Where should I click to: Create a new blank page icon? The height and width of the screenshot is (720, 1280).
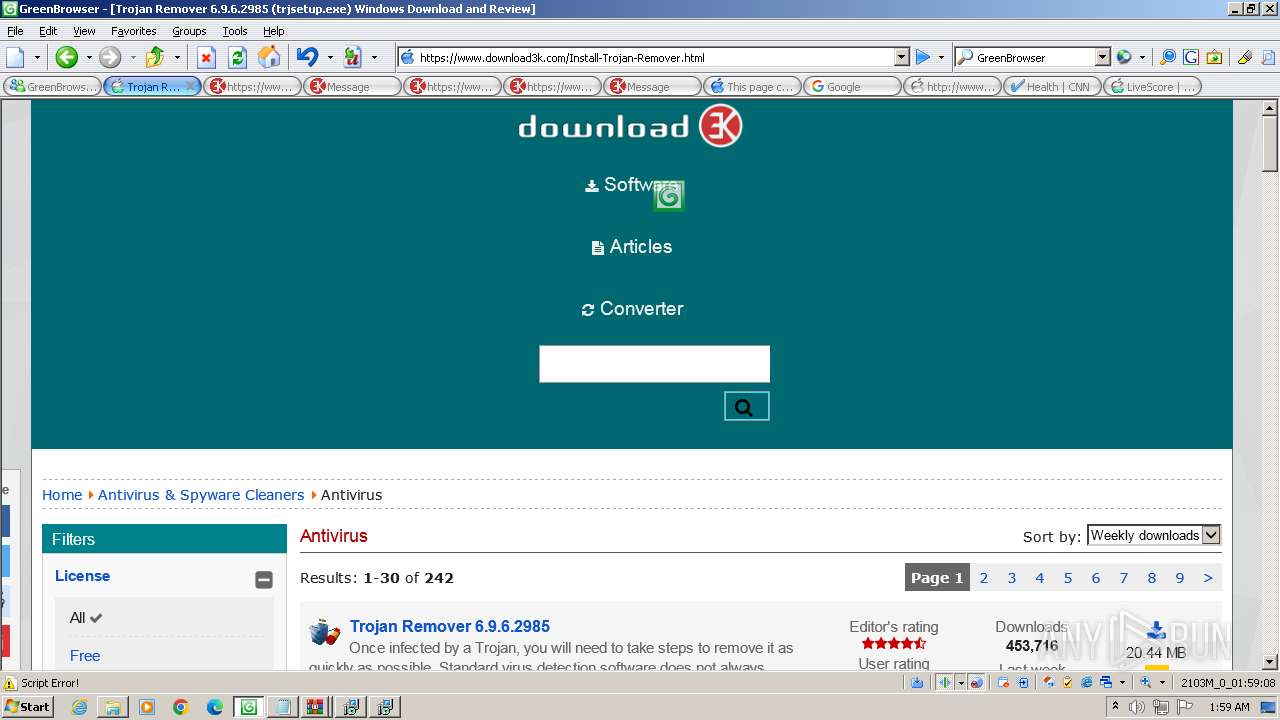pos(15,57)
